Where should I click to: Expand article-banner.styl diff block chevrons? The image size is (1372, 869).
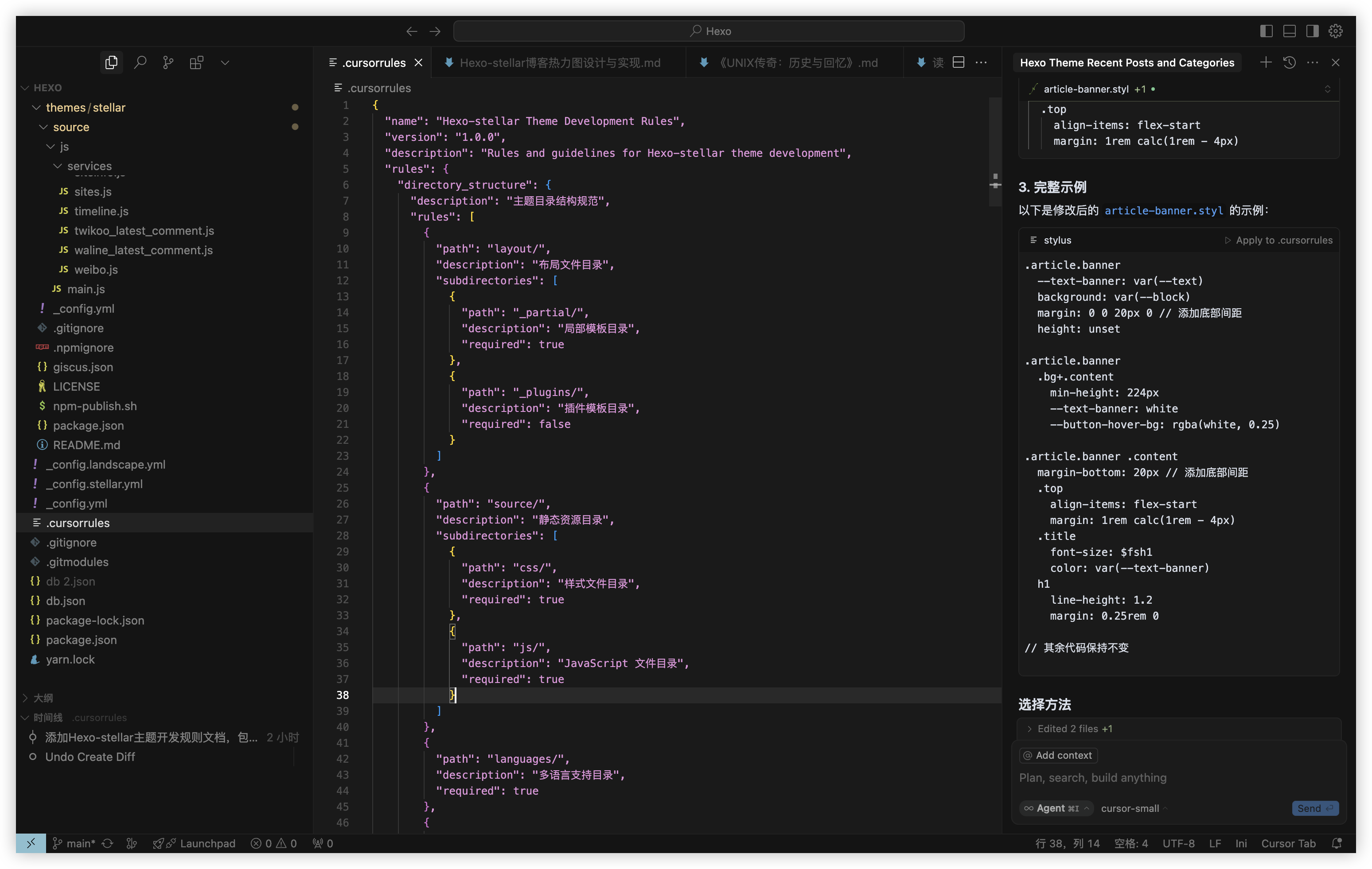point(1327,89)
